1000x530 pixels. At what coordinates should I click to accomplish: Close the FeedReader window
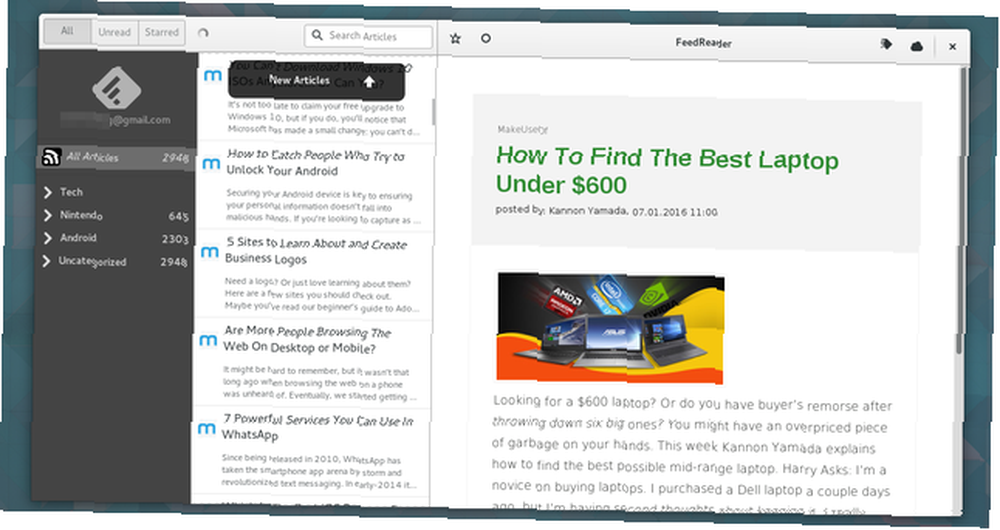pos(952,47)
